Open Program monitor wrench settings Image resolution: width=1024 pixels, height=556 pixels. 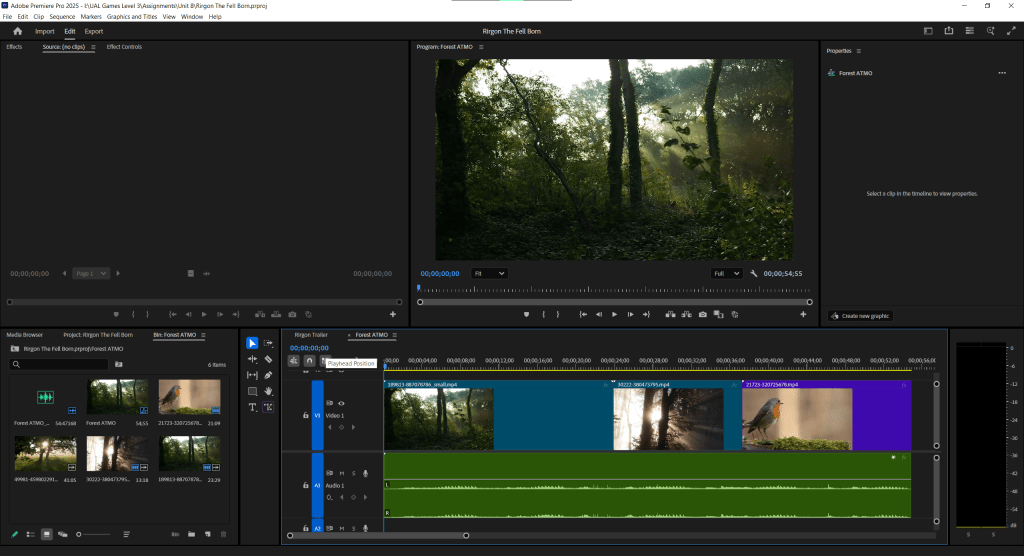tap(753, 273)
